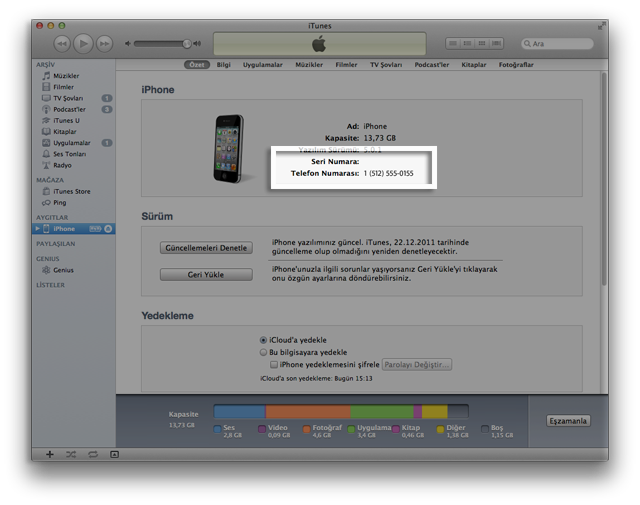Open Uygulamalar in the sidebar
This screenshot has height=505, width=640.
point(73,143)
